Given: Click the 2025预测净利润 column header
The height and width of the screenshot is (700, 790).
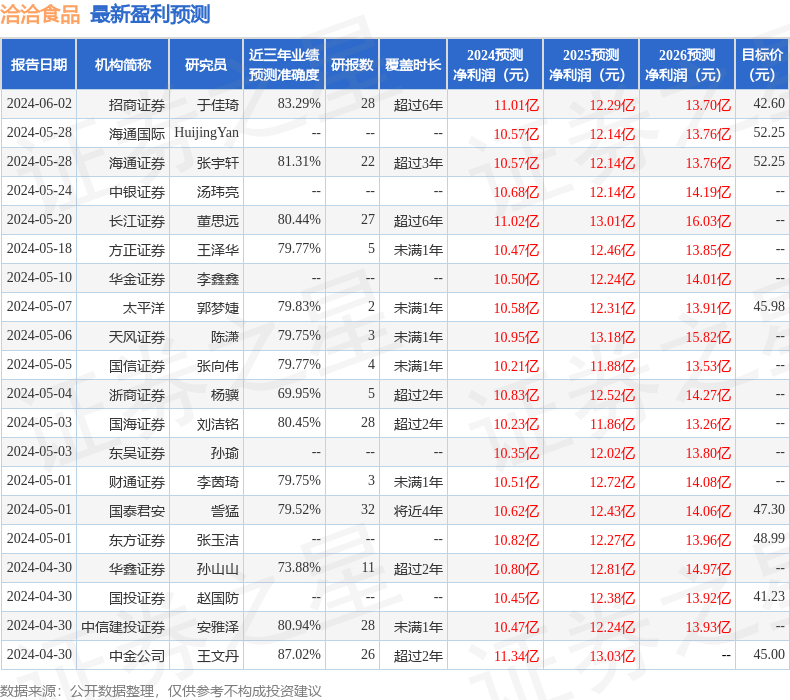Looking at the screenshot, I should tap(591, 65).
